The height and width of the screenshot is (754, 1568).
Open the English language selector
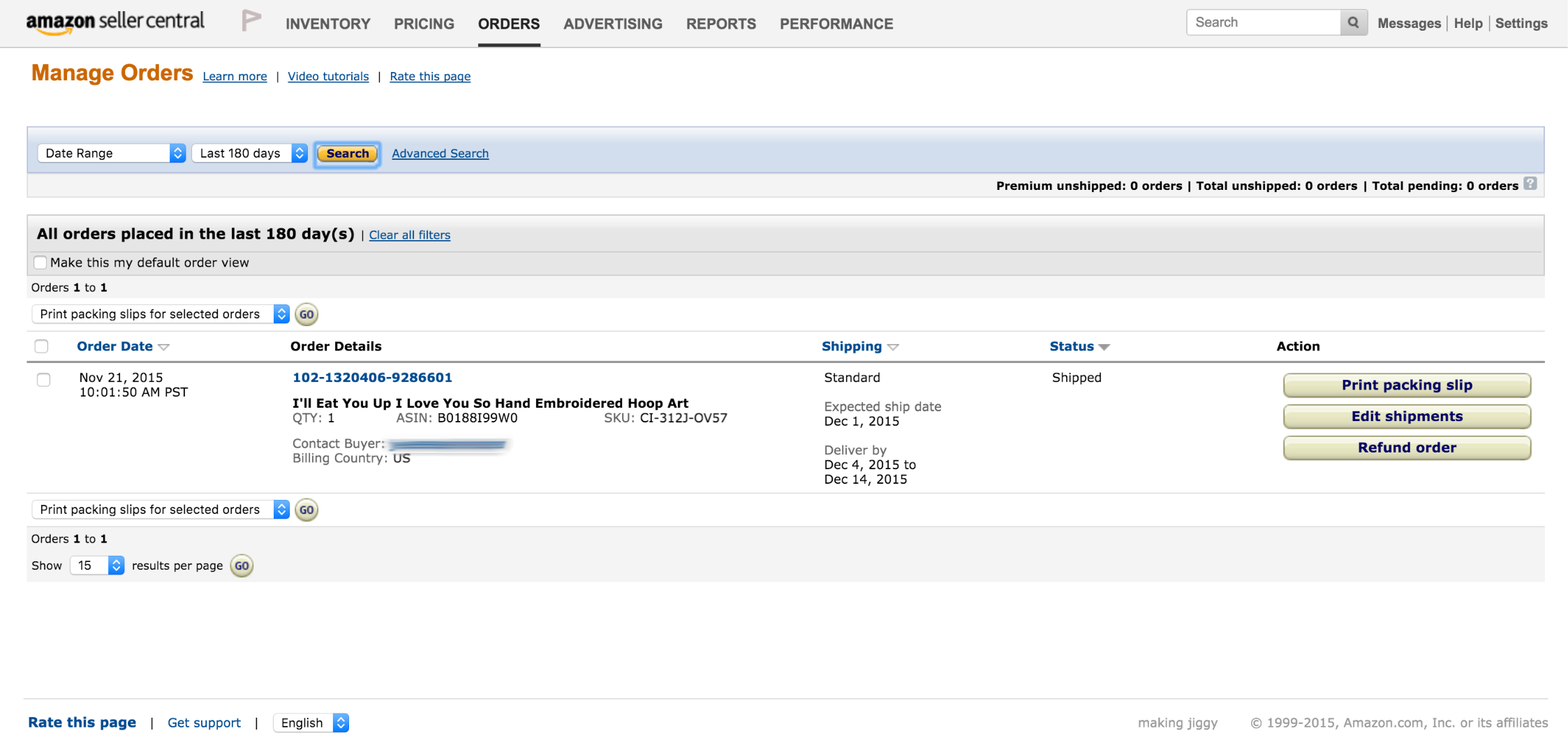coord(311,723)
